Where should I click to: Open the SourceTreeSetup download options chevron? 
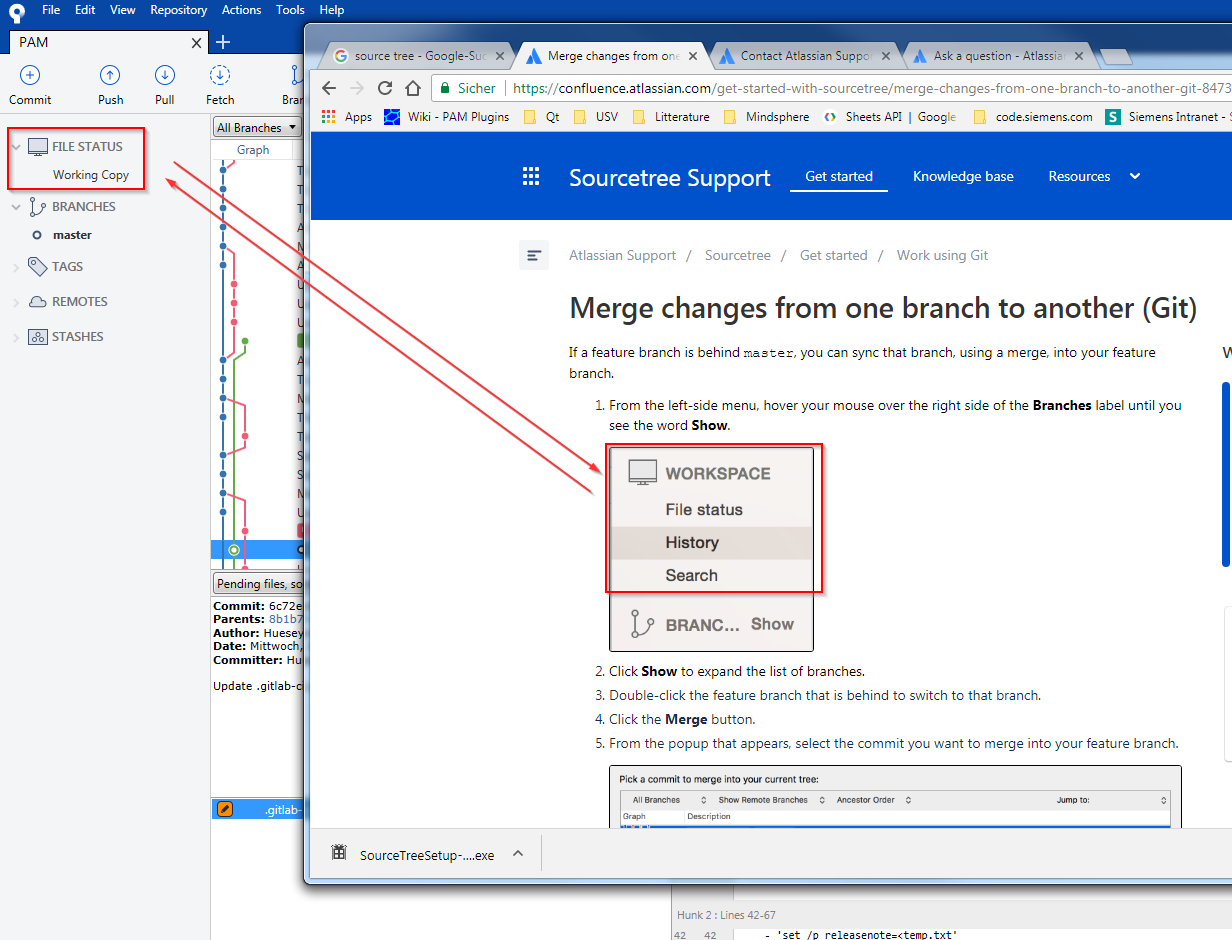point(518,854)
